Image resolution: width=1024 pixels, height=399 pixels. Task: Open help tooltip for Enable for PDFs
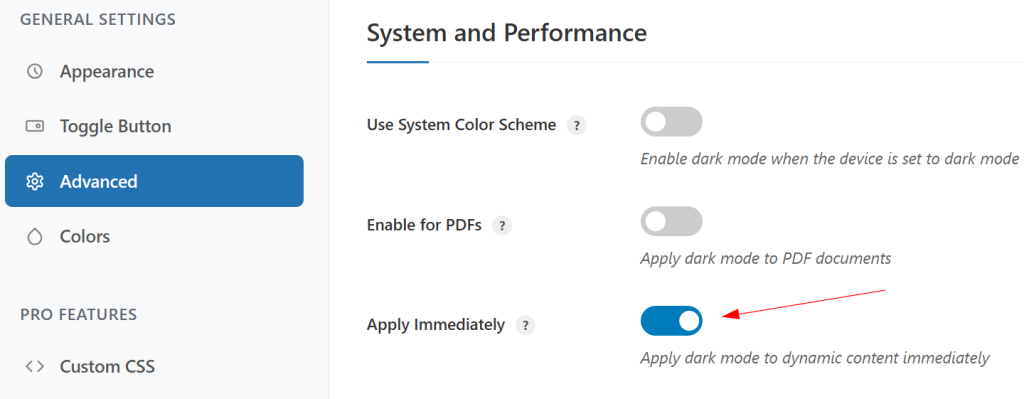(502, 226)
